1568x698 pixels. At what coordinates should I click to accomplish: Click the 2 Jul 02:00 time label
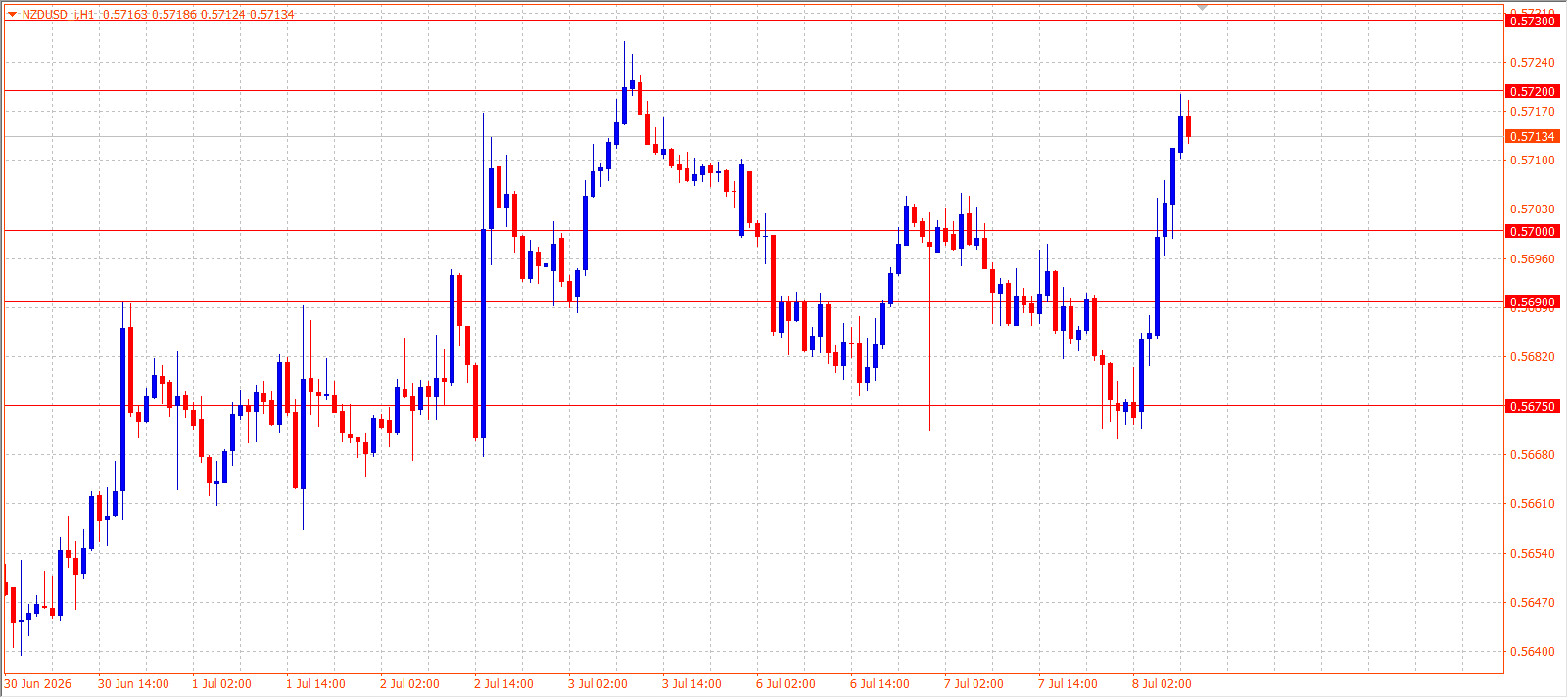(409, 684)
